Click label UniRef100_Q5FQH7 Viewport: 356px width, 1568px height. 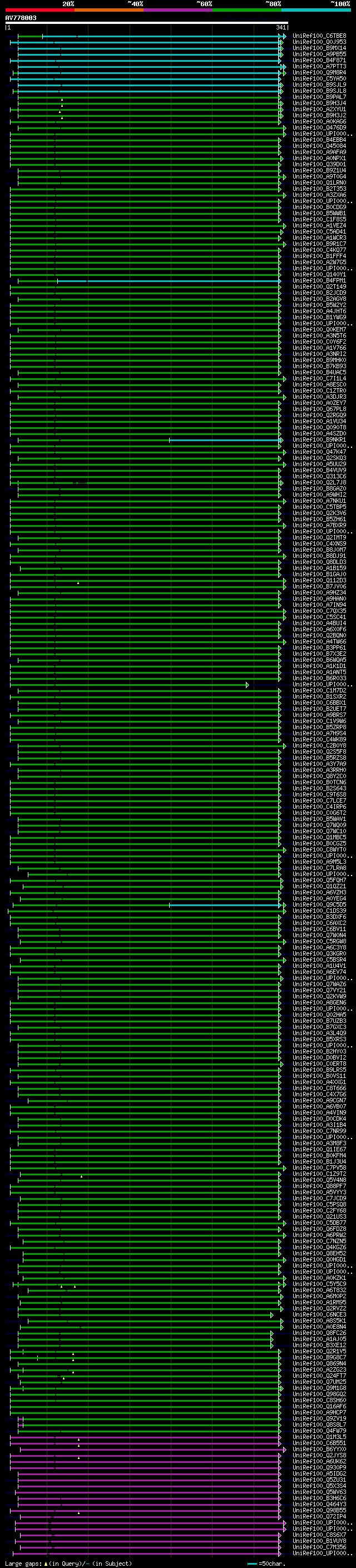[x=319, y=880]
